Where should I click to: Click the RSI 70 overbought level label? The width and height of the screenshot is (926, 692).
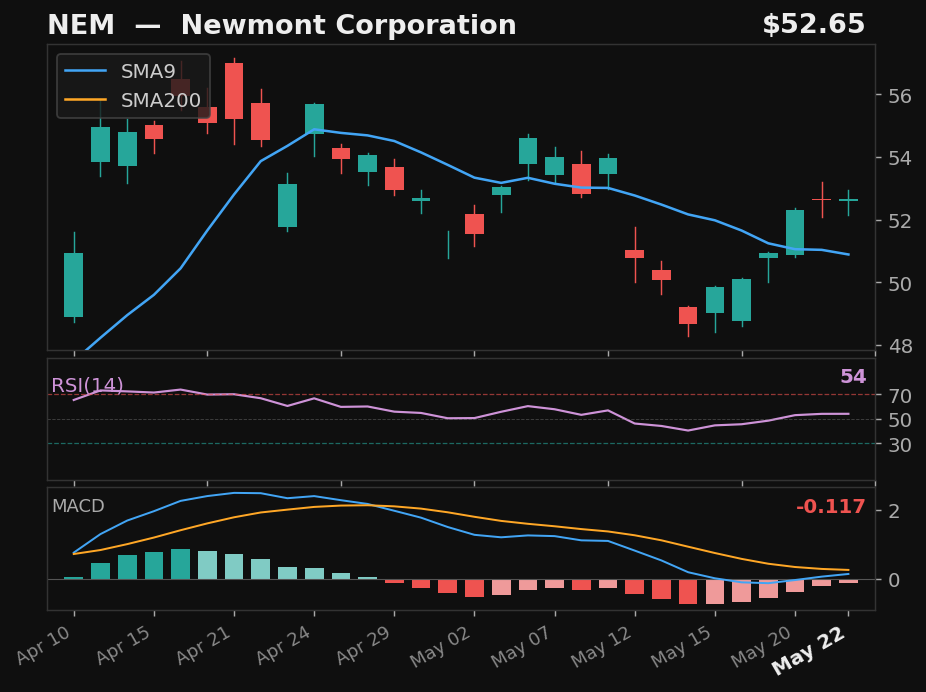click(899, 396)
